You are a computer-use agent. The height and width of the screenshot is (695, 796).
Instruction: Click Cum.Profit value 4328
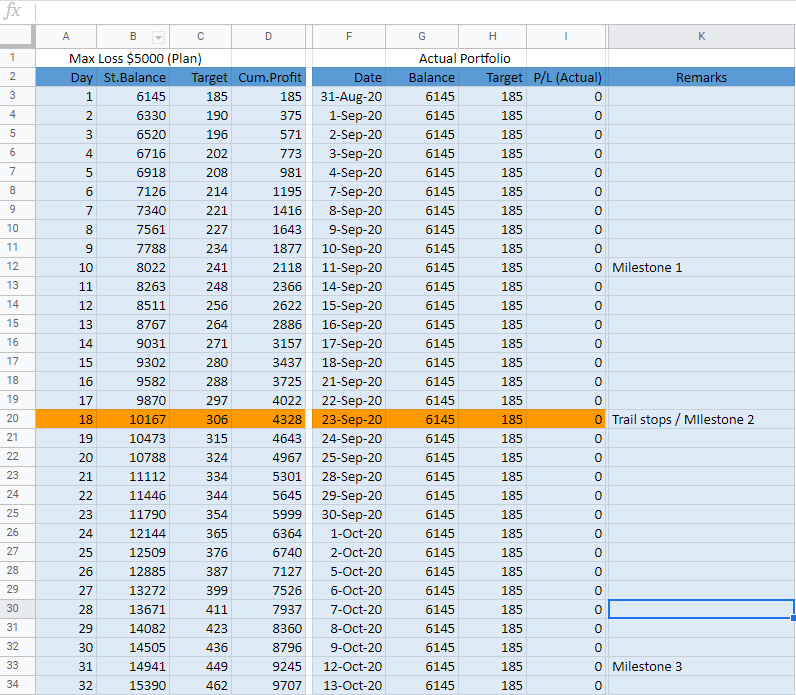coord(269,419)
